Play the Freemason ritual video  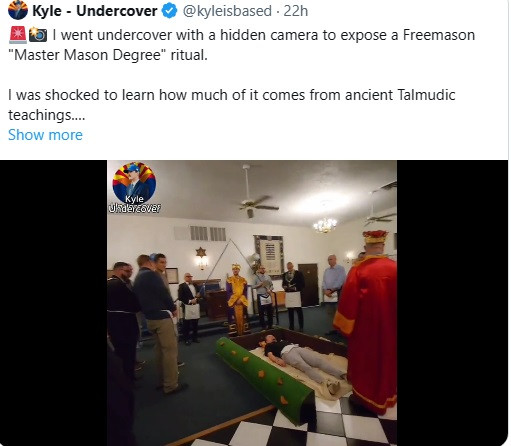[252, 303]
